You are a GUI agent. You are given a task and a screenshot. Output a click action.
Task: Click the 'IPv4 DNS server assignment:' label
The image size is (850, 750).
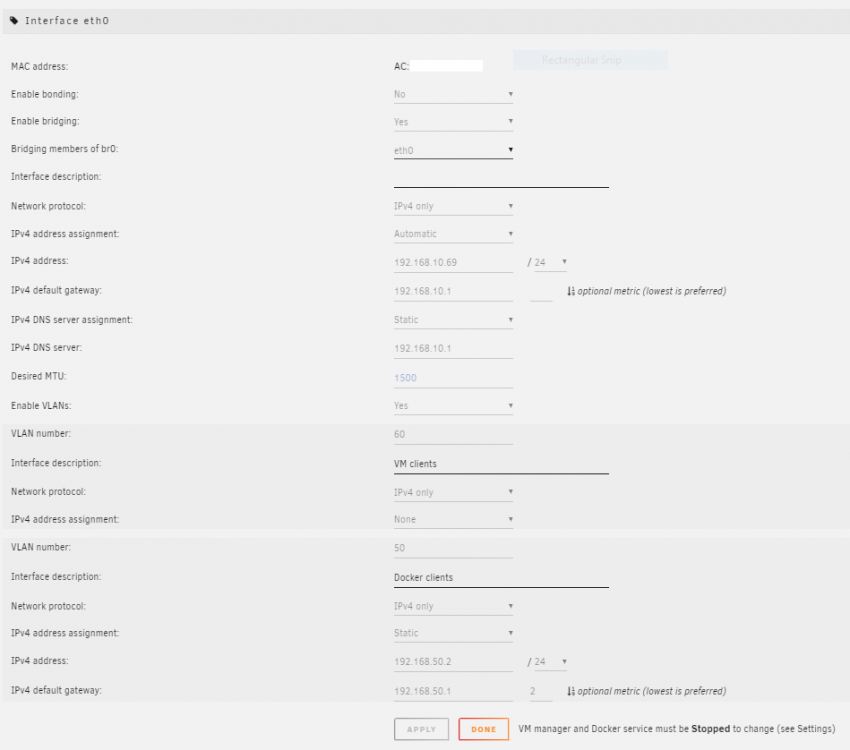click(72, 320)
